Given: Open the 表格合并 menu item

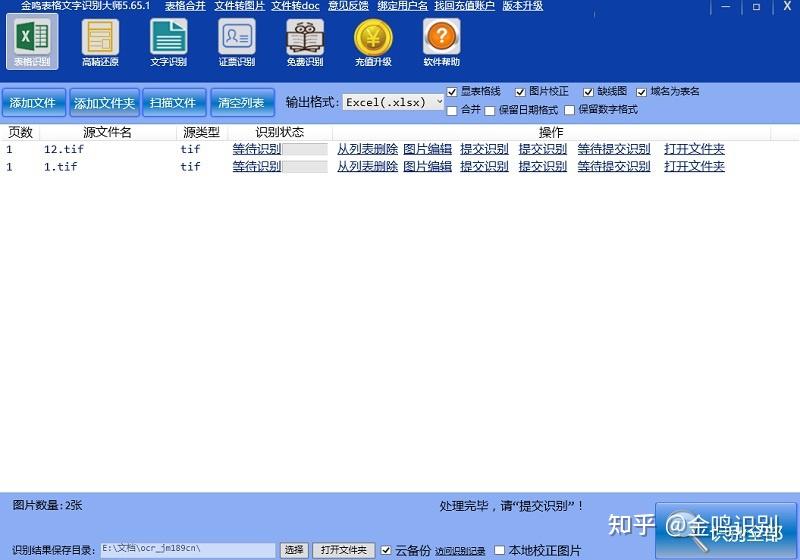Looking at the screenshot, I should point(185,6).
